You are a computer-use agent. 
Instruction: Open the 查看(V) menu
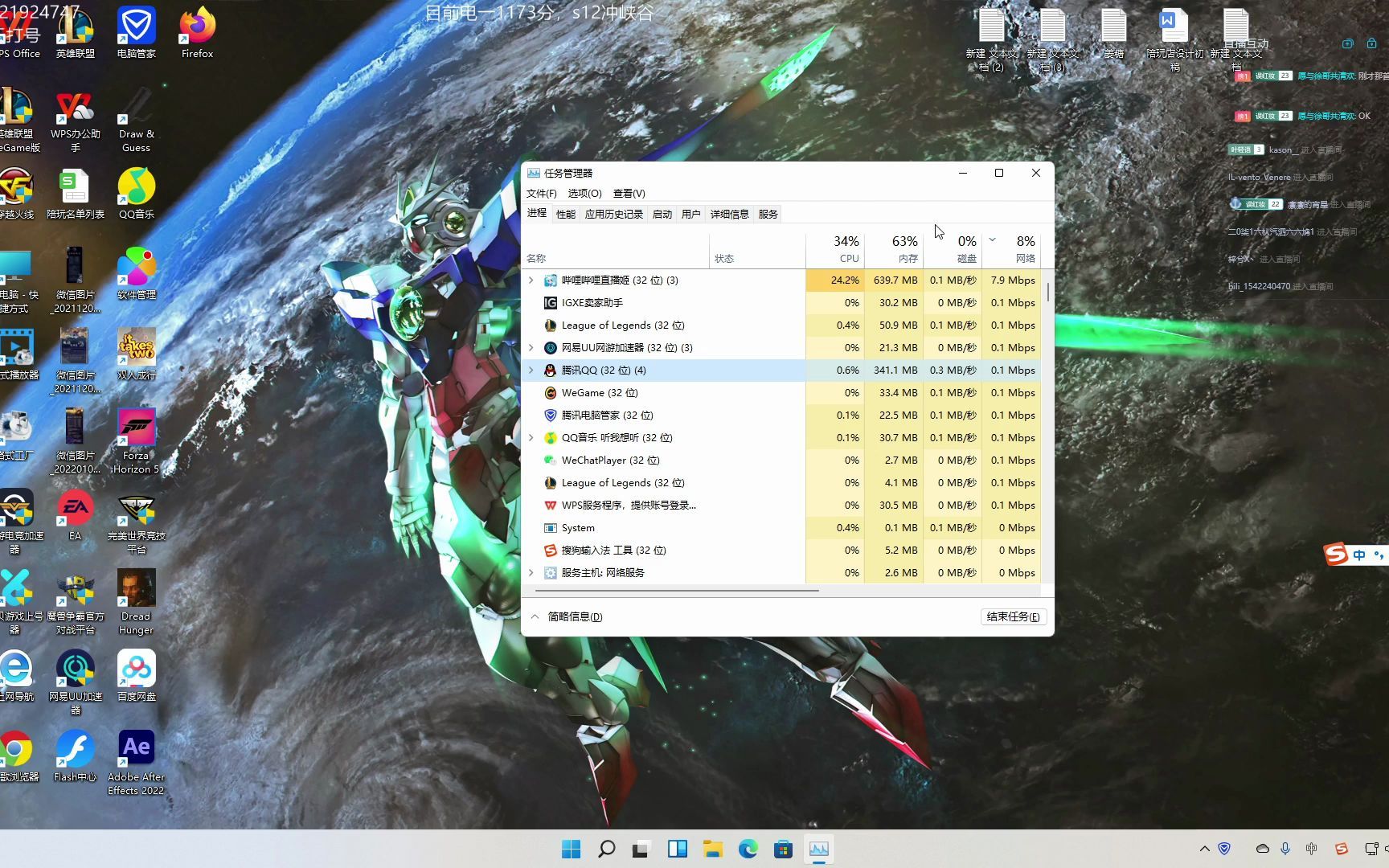tap(629, 193)
